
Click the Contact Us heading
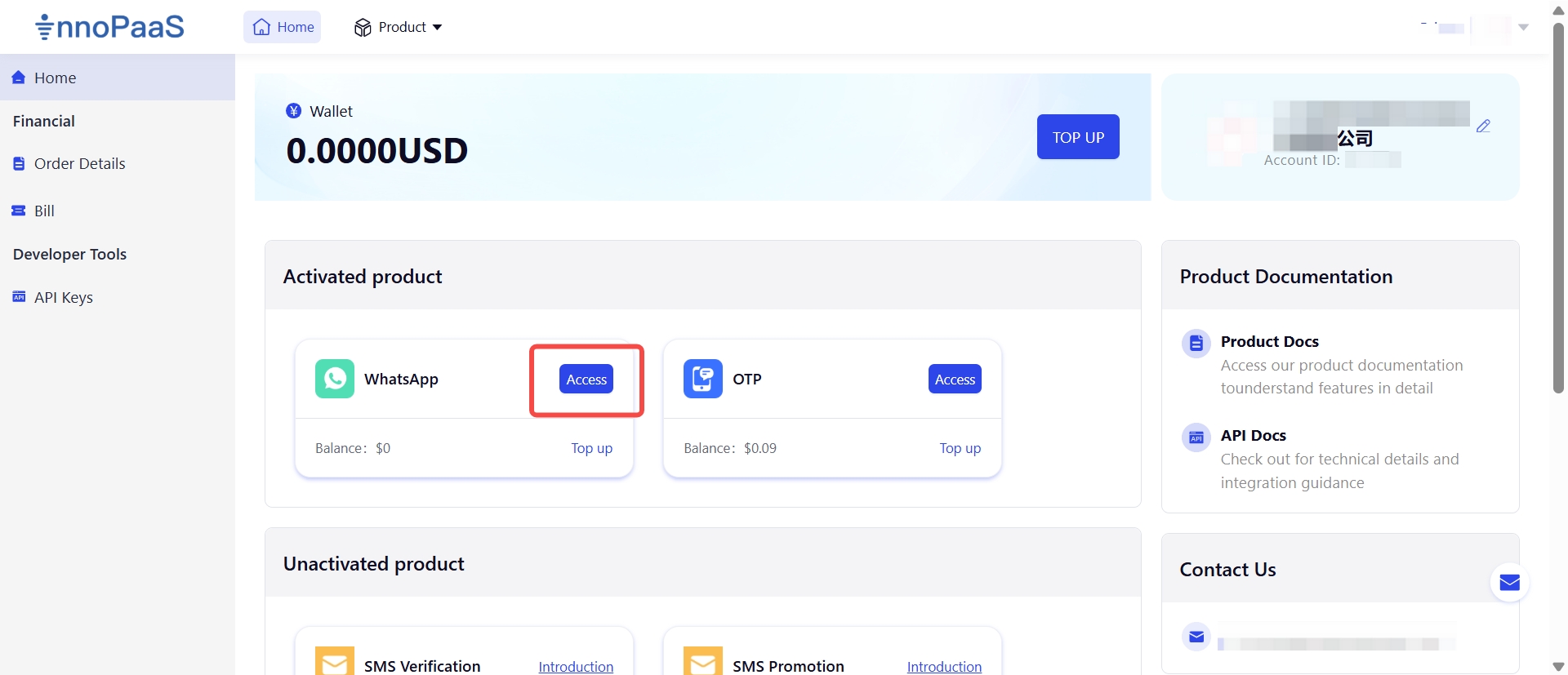(1227, 570)
